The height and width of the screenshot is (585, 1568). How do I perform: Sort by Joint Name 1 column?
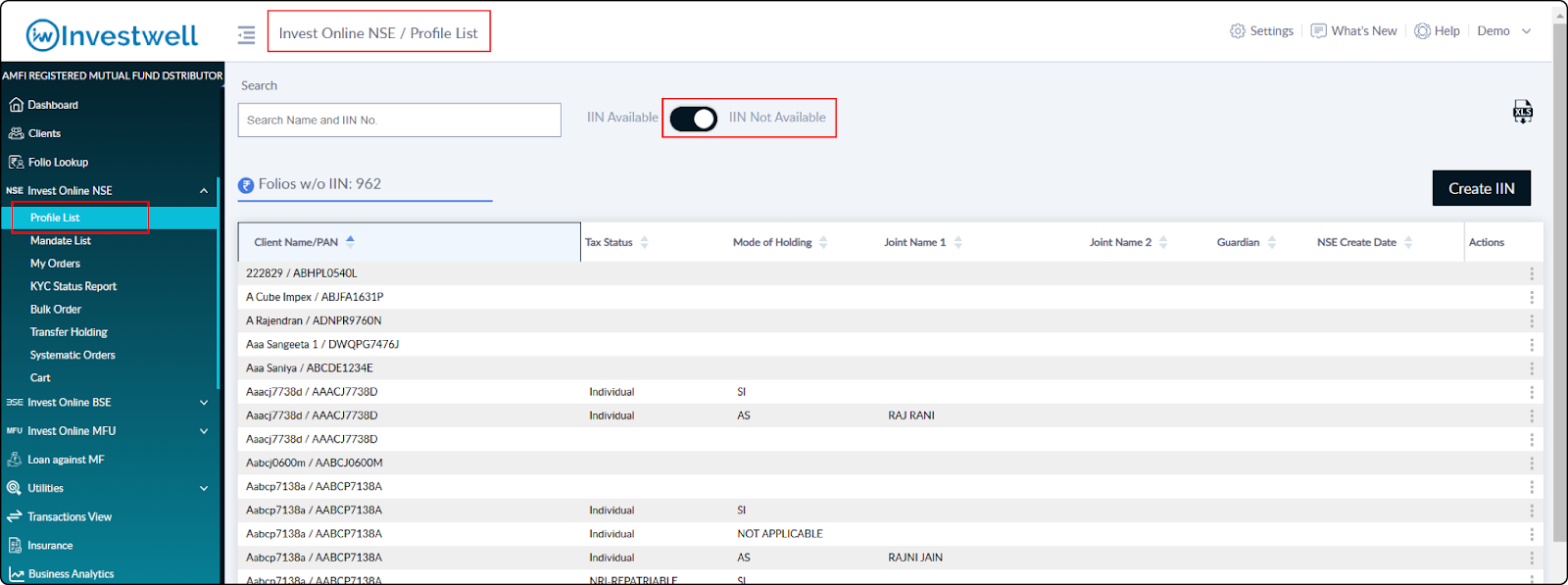pos(957,242)
